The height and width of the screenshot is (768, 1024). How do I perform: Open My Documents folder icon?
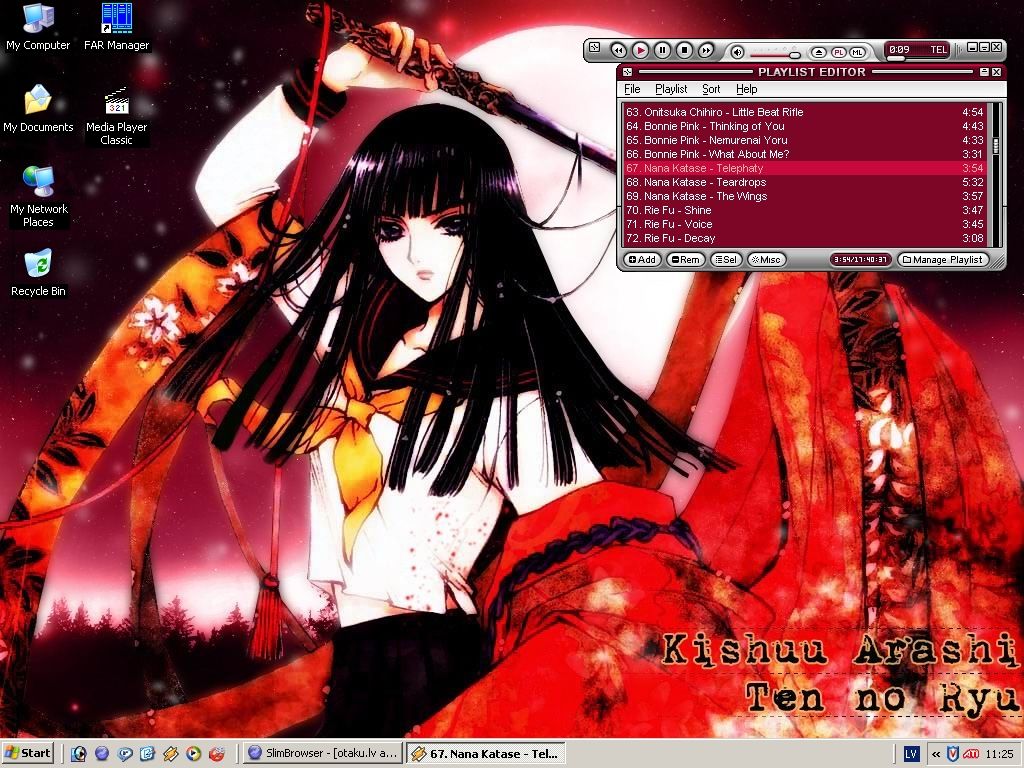38,109
